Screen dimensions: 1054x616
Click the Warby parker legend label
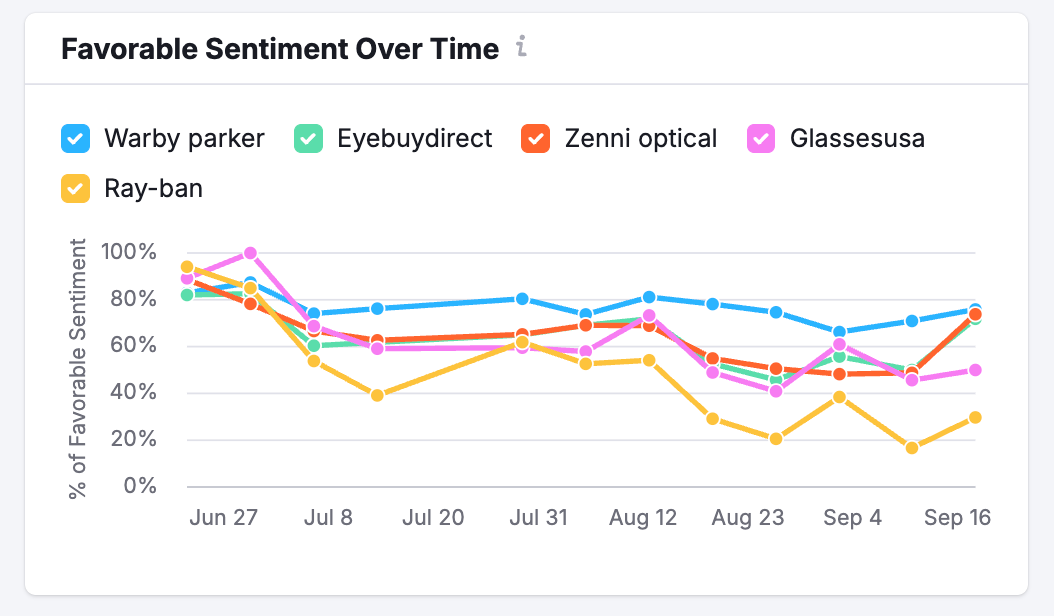tap(183, 139)
